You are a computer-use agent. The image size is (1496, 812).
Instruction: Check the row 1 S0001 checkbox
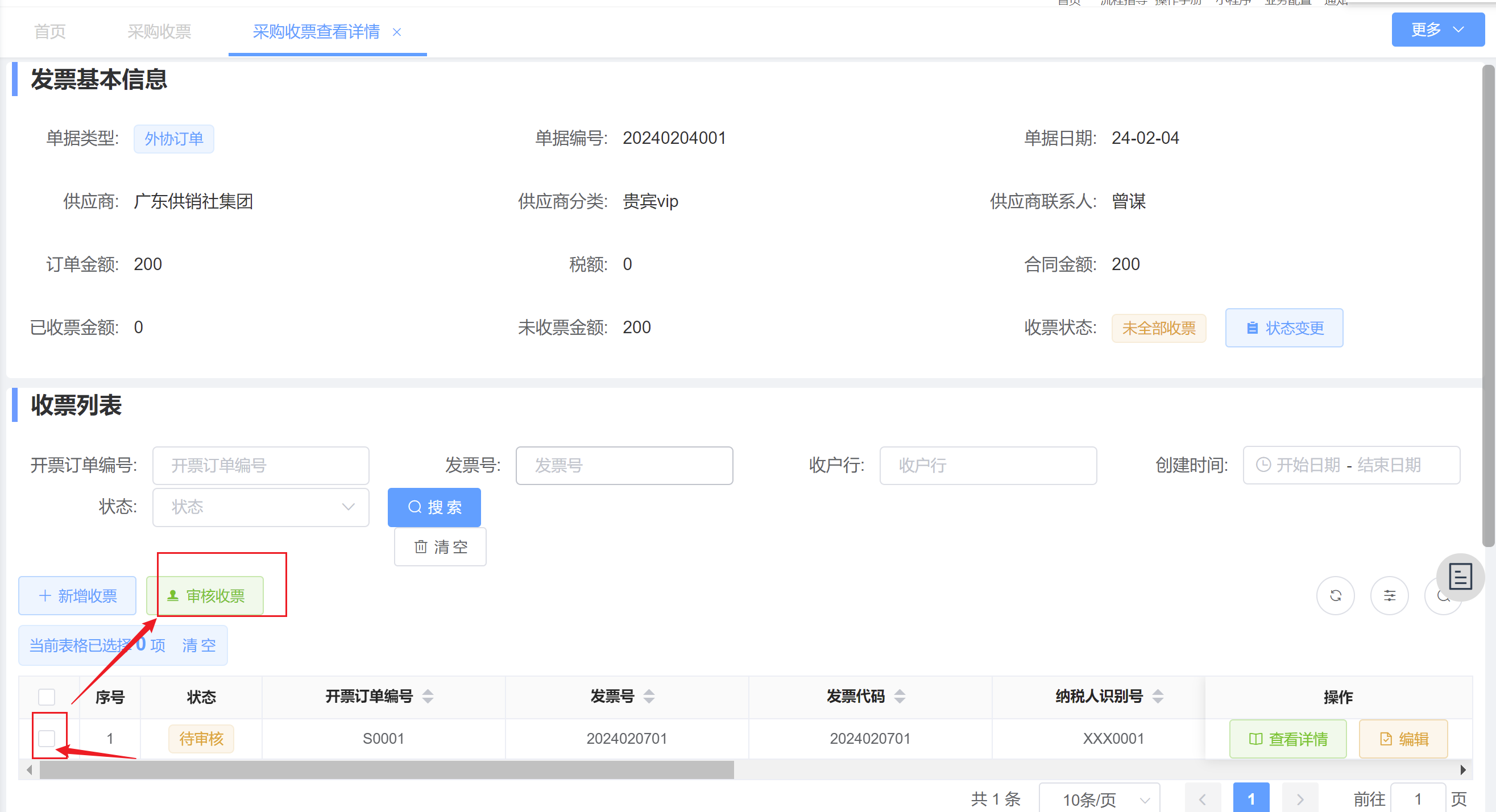click(x=47, y=738)
